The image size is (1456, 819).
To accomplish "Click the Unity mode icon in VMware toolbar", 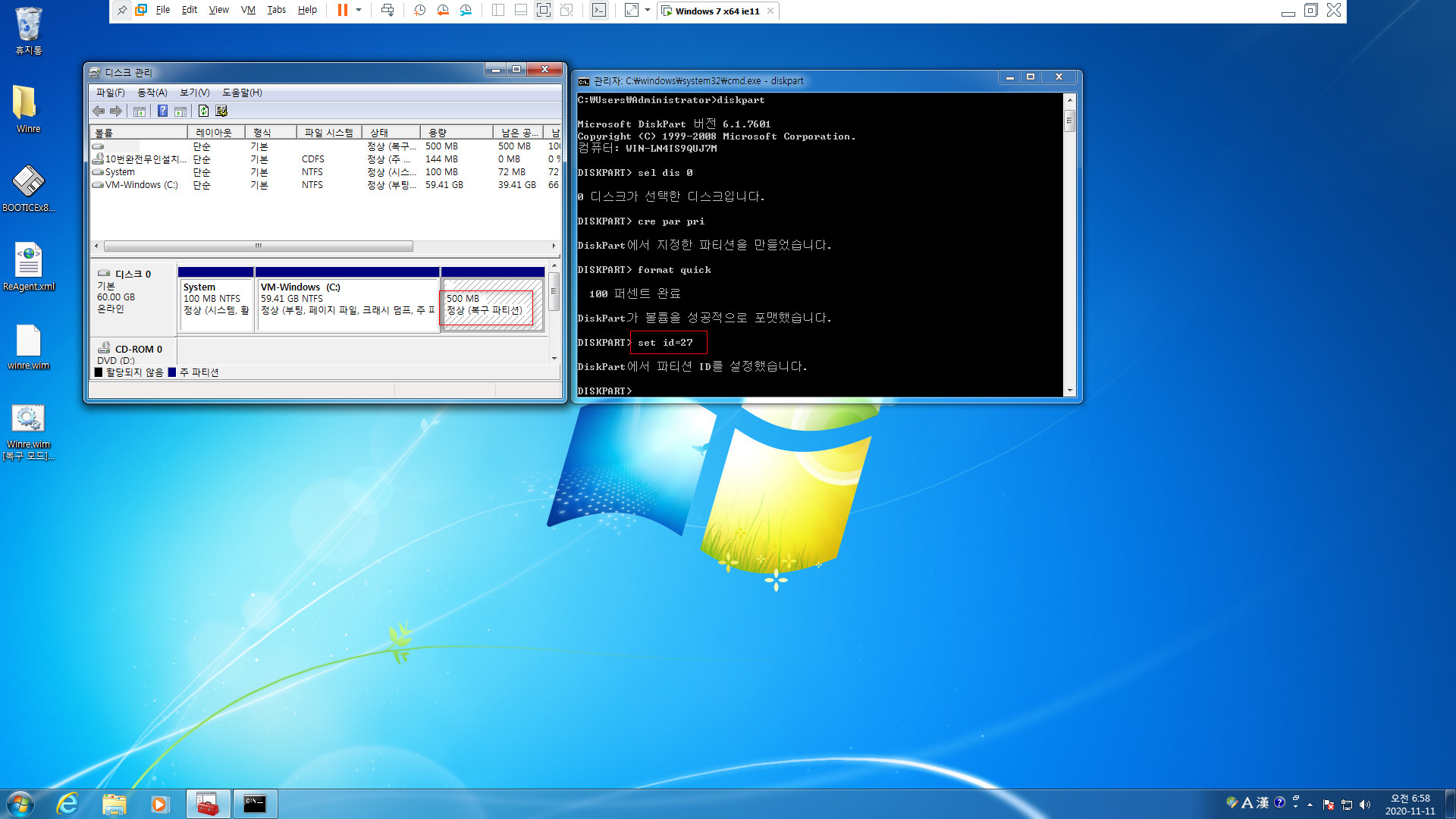I will point(566,11).
